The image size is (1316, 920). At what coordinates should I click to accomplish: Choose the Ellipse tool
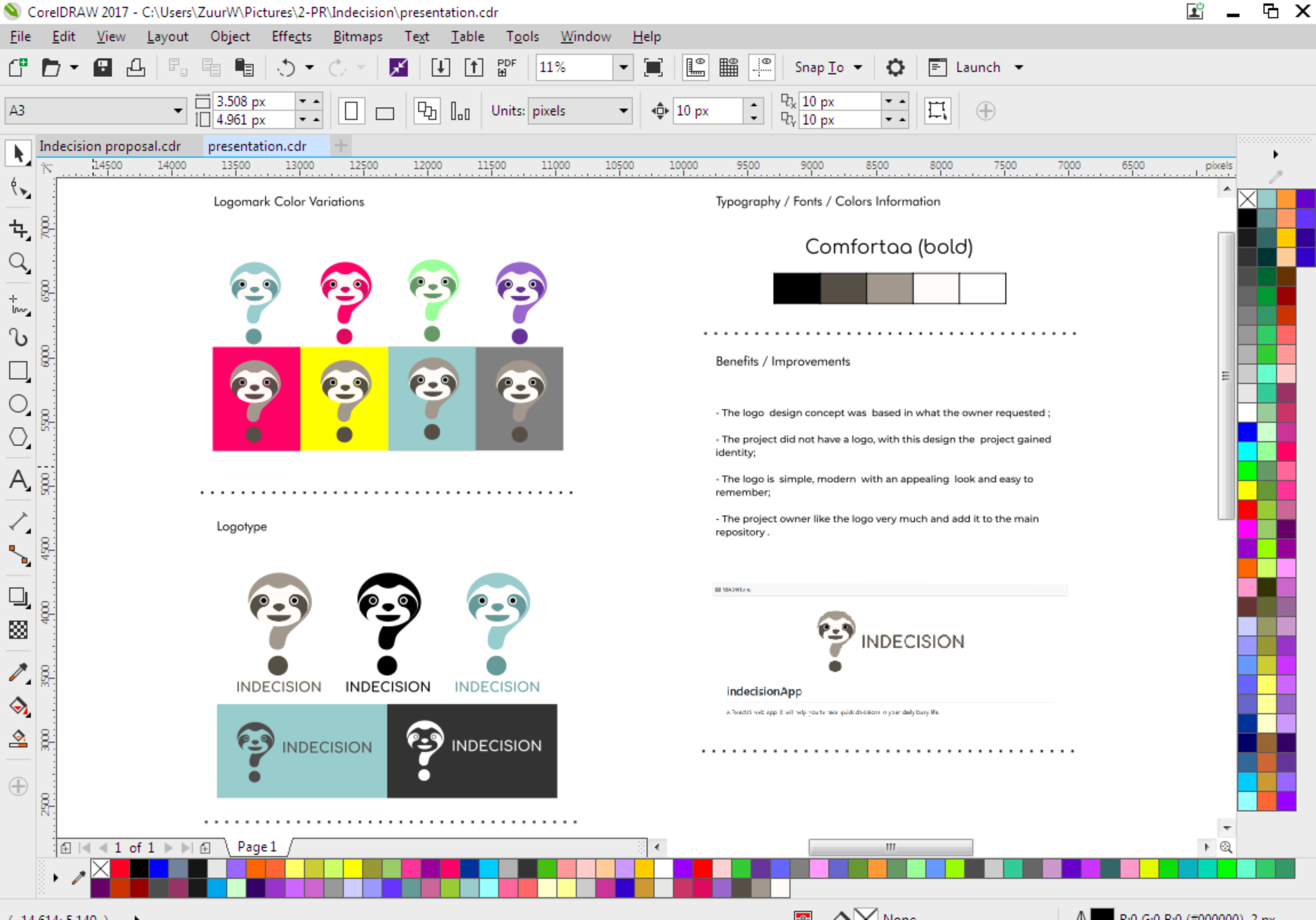pos(18,404)
